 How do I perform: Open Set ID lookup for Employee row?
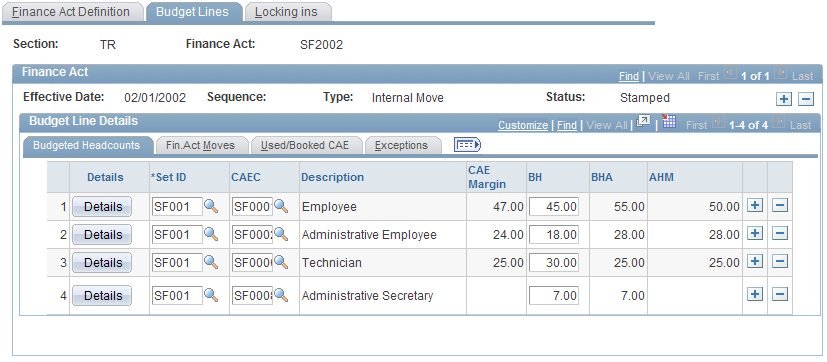[x=211, y=206]
